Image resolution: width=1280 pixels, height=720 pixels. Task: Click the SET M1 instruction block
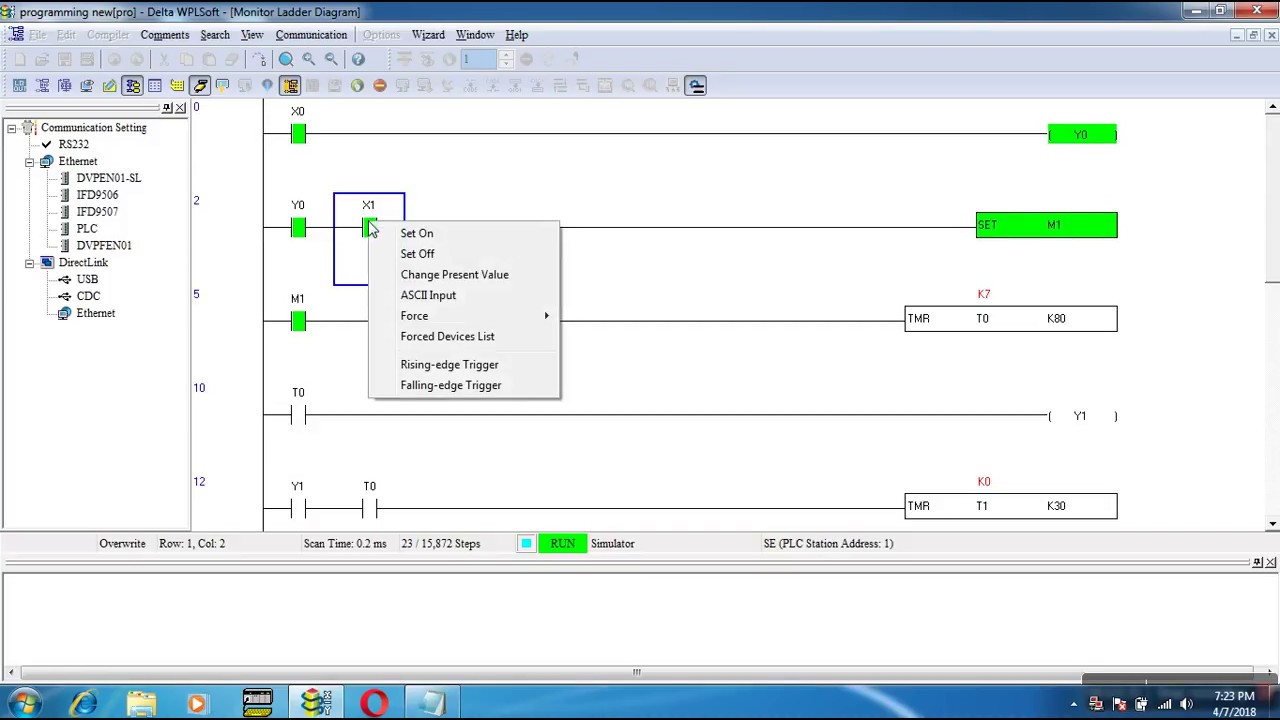pos(1046,225)
